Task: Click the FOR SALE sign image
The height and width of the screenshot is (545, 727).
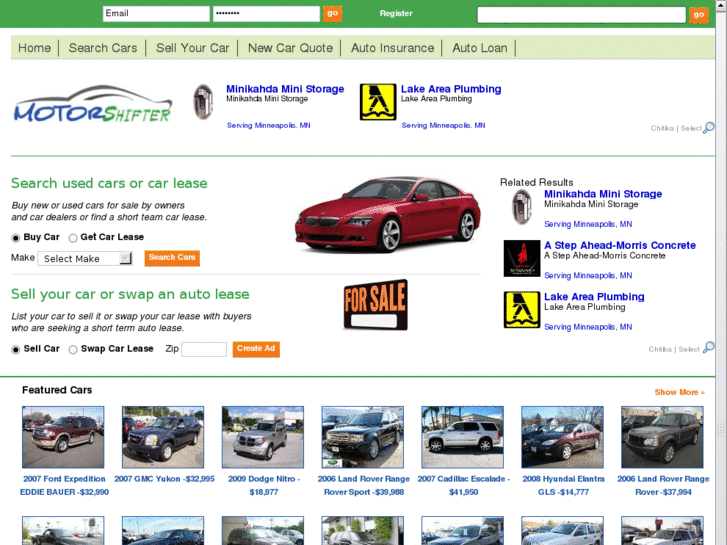Action: coord(376,305)
